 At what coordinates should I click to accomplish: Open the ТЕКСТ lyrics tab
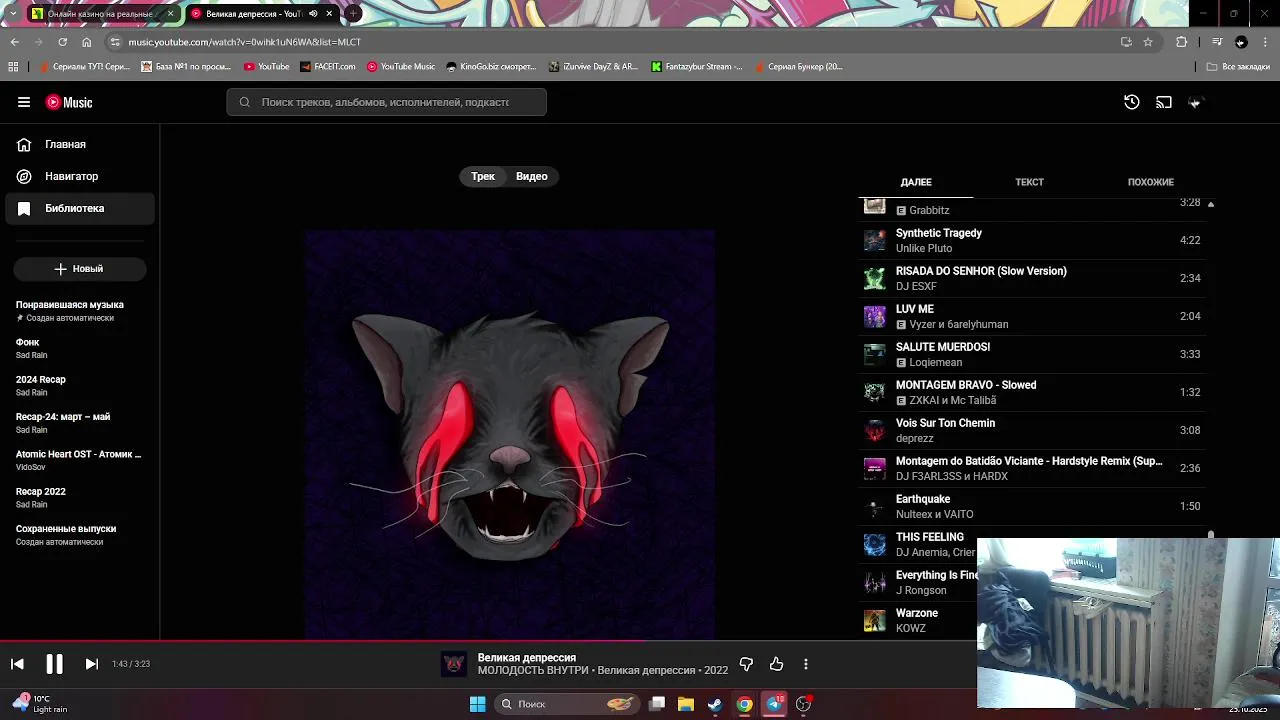tap(1029, 182)
